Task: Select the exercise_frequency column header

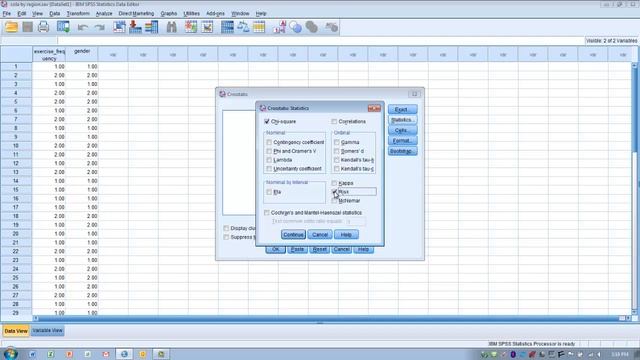Action: click(x=49, y=54)
